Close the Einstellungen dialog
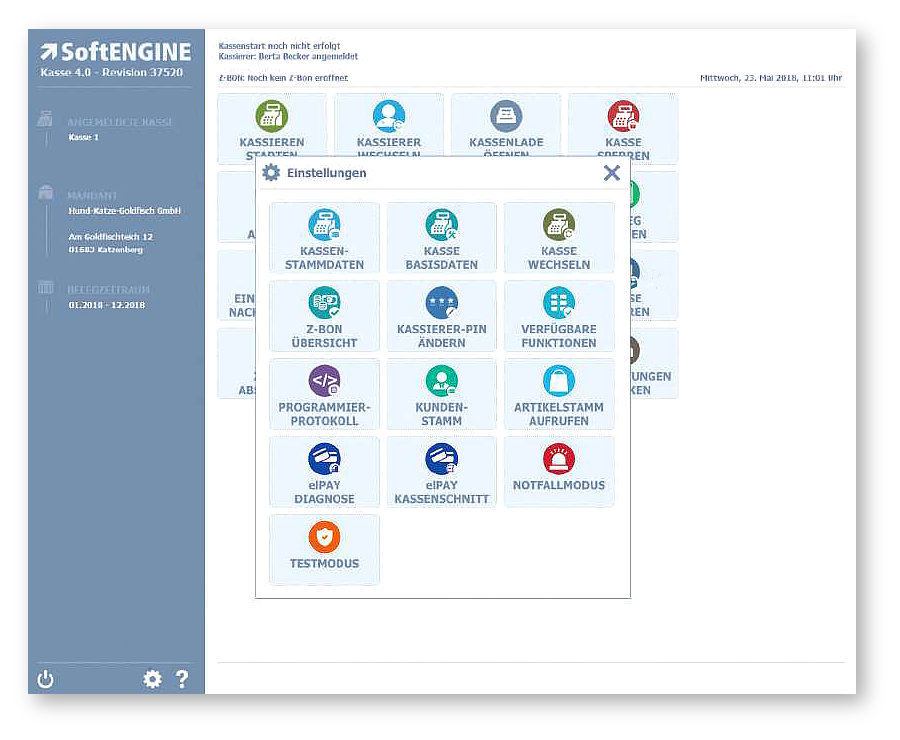The image size is (900, 740). pos(611,173)
